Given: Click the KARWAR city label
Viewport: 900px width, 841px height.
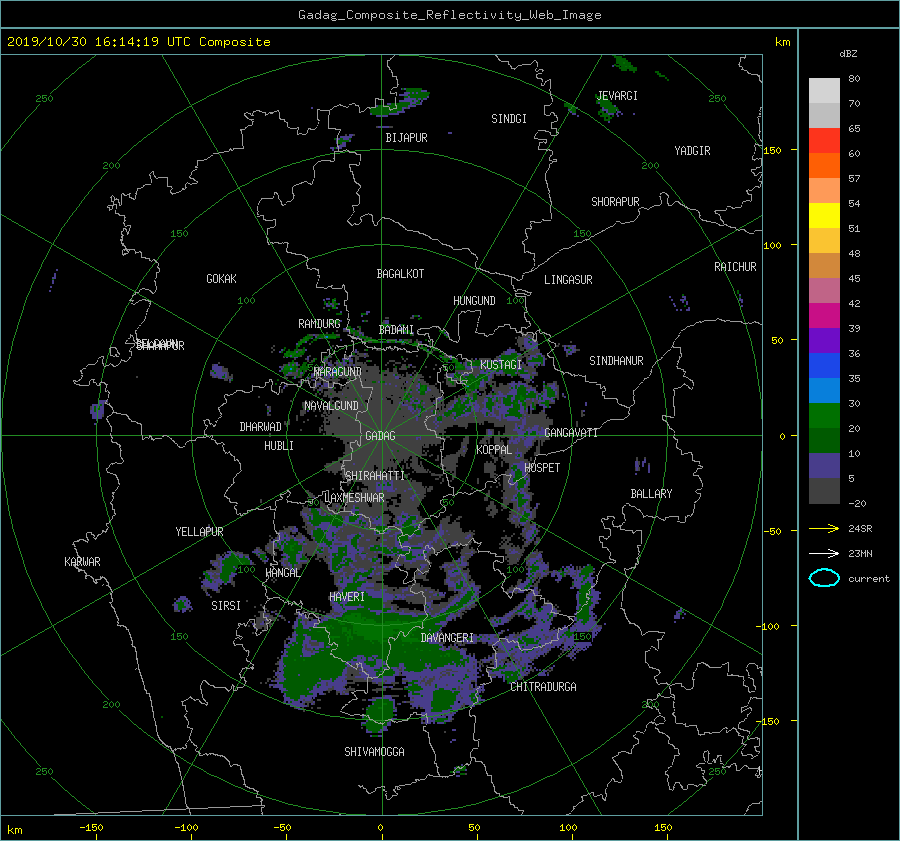Looking at the screenshot, I should click(x=82, y=562).
